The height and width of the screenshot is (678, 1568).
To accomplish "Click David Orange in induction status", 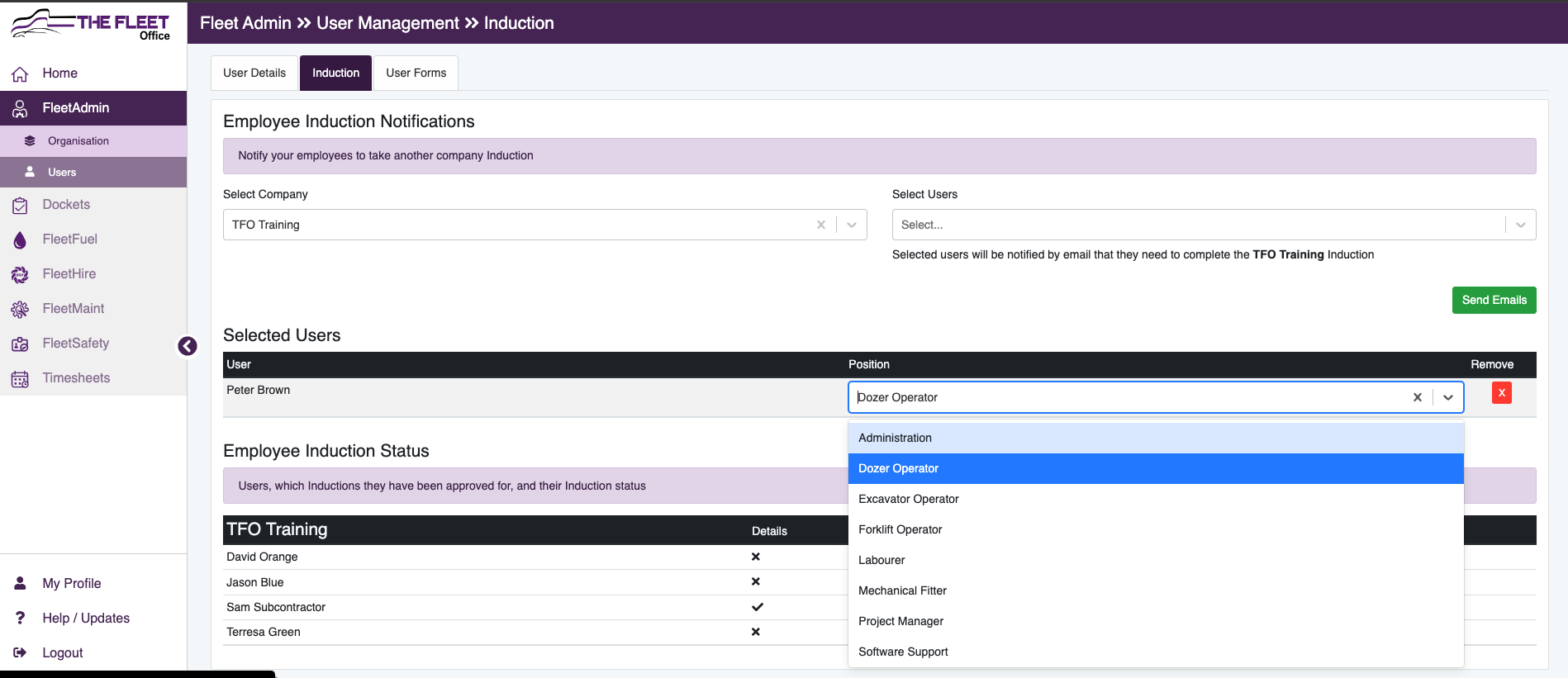I will click(262, 557).
